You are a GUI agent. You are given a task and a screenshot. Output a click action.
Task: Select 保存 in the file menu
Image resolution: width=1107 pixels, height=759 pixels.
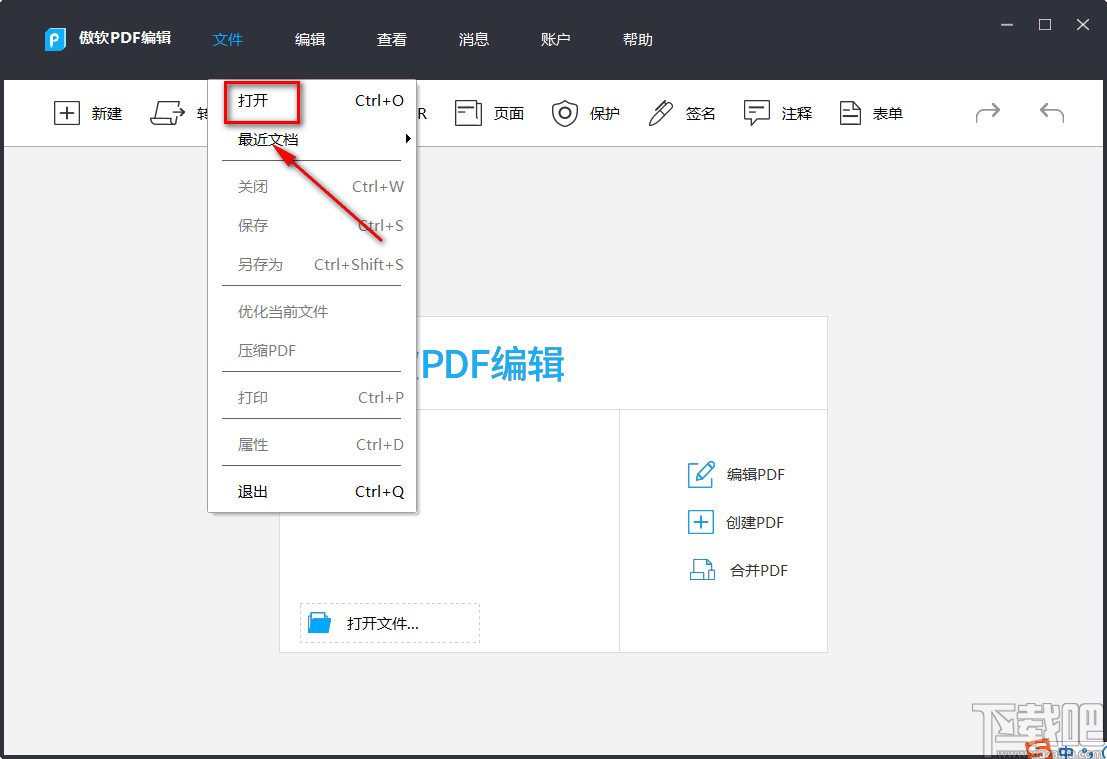(312, 226)
